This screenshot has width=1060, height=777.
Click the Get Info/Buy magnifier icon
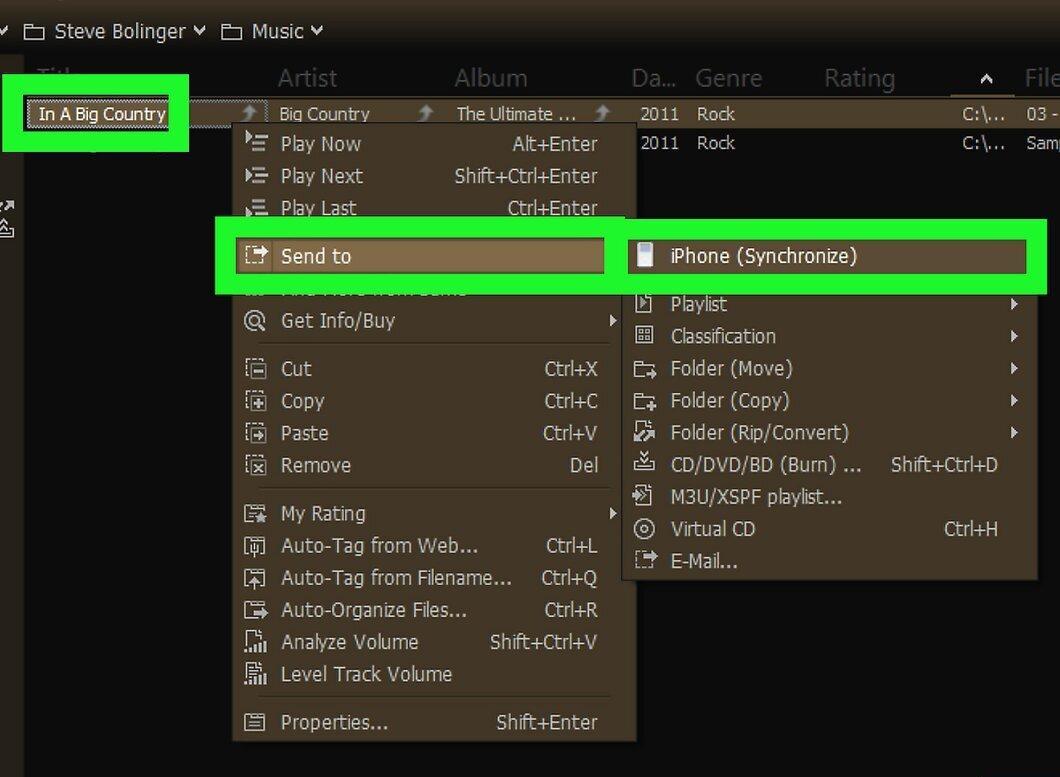click(255, 321)
